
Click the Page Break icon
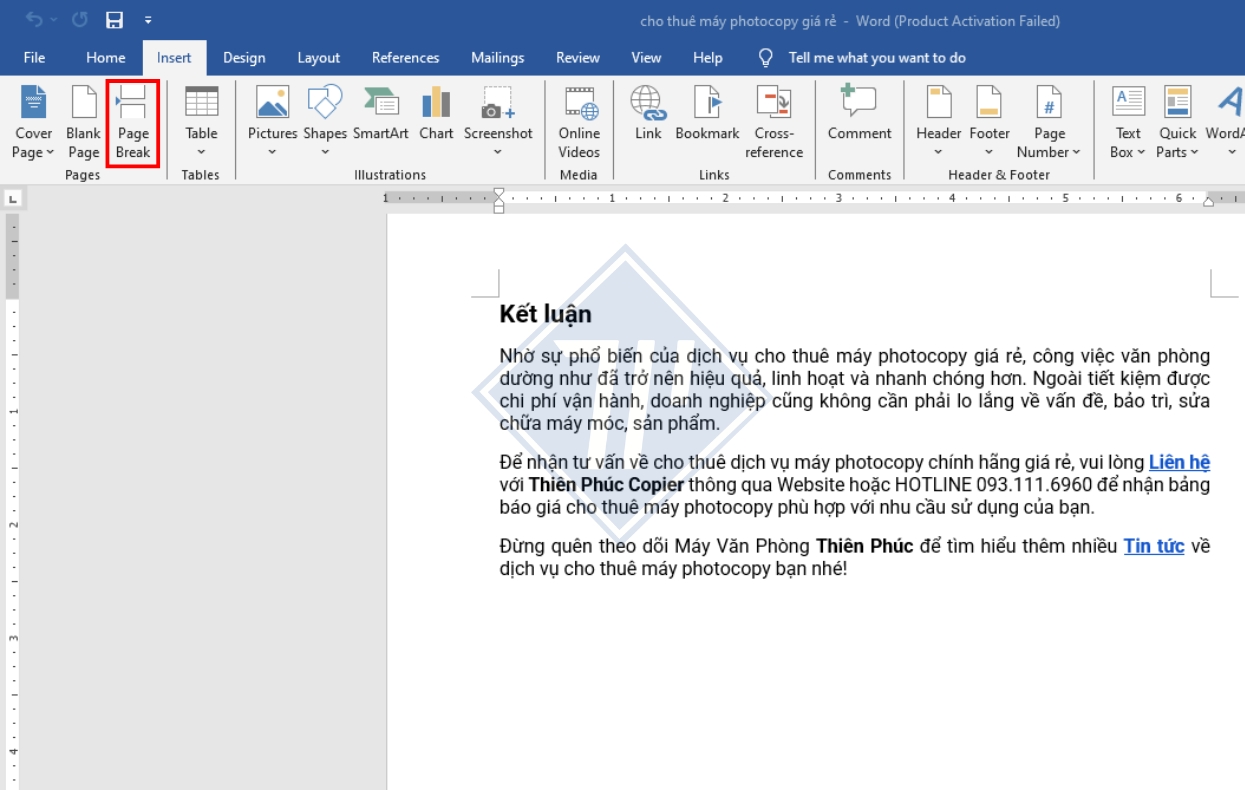click(x=133, y=103)
